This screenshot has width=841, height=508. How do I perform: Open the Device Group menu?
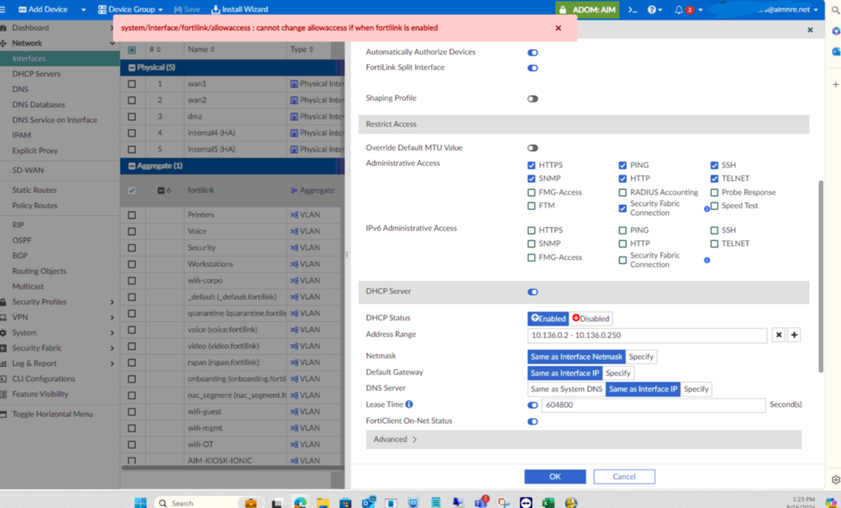pos(130,9)
